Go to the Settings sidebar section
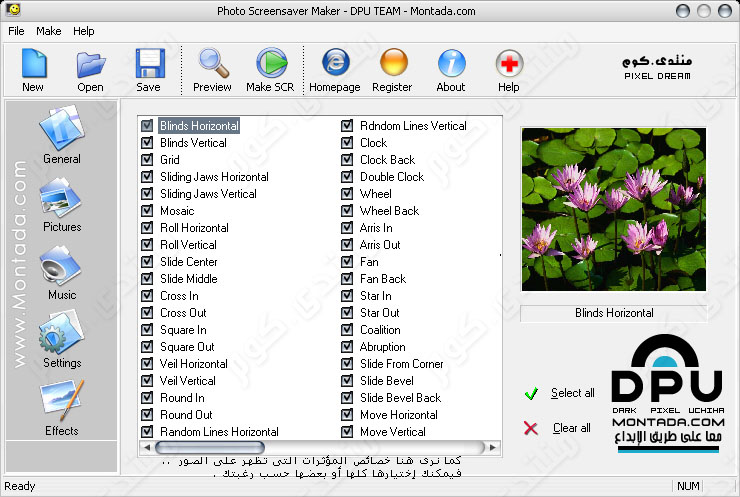 [x=62, y=339]
